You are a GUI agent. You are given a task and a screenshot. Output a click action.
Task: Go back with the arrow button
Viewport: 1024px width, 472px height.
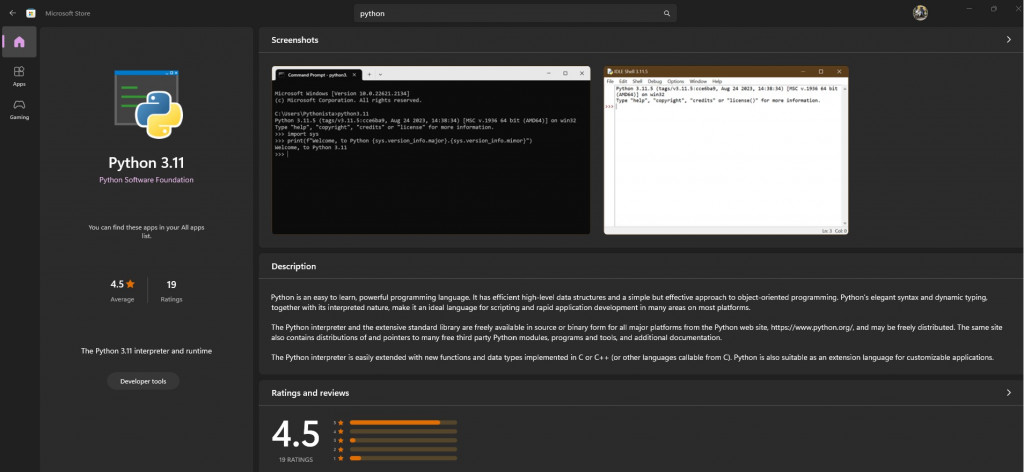(x=12, y=13)
